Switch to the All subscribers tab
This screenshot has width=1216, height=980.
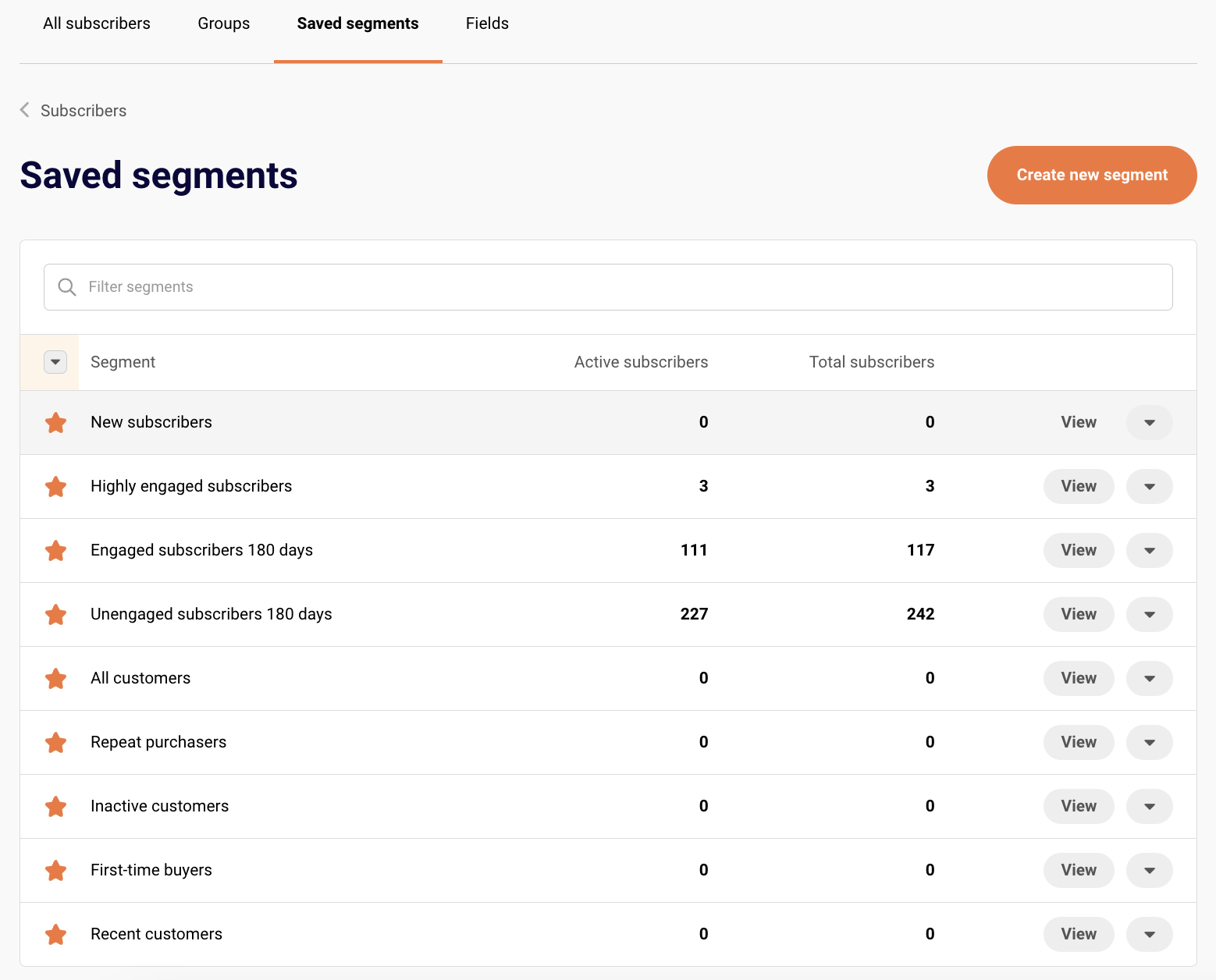[97, 23]
